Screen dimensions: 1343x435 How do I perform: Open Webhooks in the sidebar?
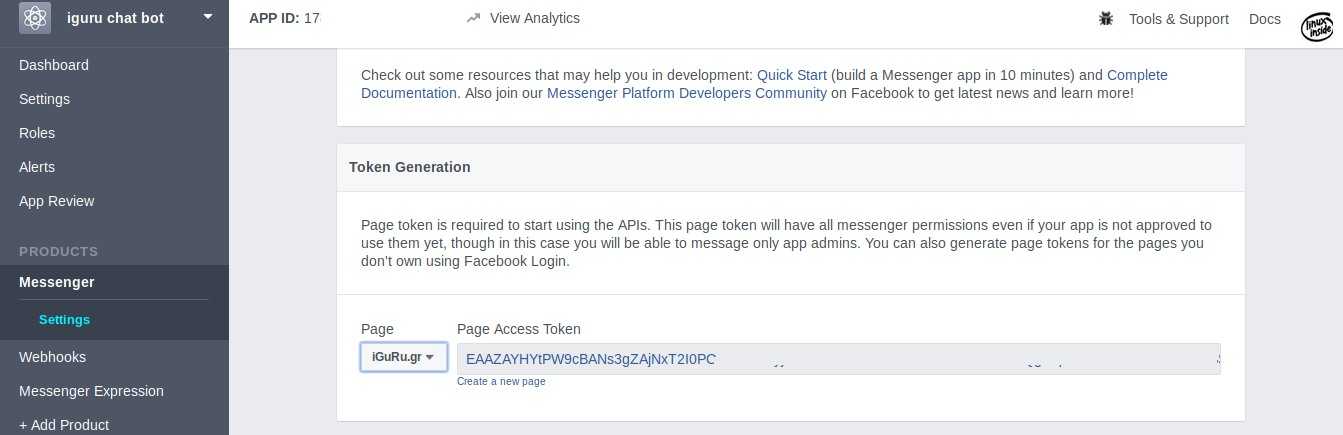click(x=52, y=357)
